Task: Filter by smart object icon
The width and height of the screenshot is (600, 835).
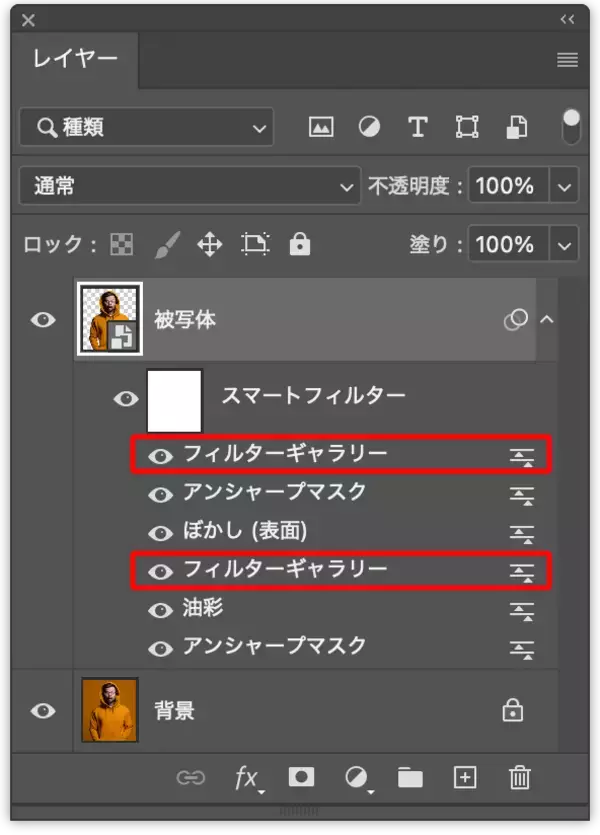Action: point(516,127)
